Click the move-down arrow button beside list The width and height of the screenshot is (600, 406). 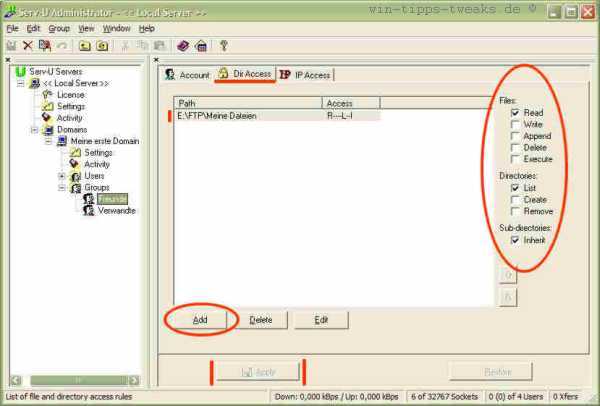pyautogui.click(x=508, y=298)
